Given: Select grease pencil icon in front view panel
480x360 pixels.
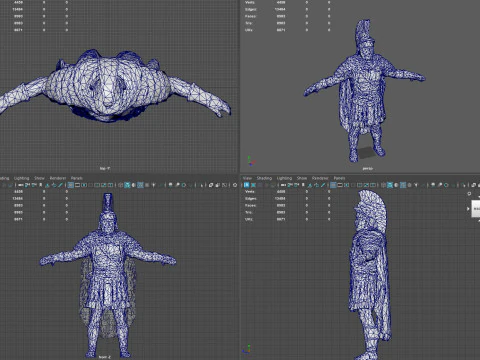Looking at the screenshot, I should (60, 185).
